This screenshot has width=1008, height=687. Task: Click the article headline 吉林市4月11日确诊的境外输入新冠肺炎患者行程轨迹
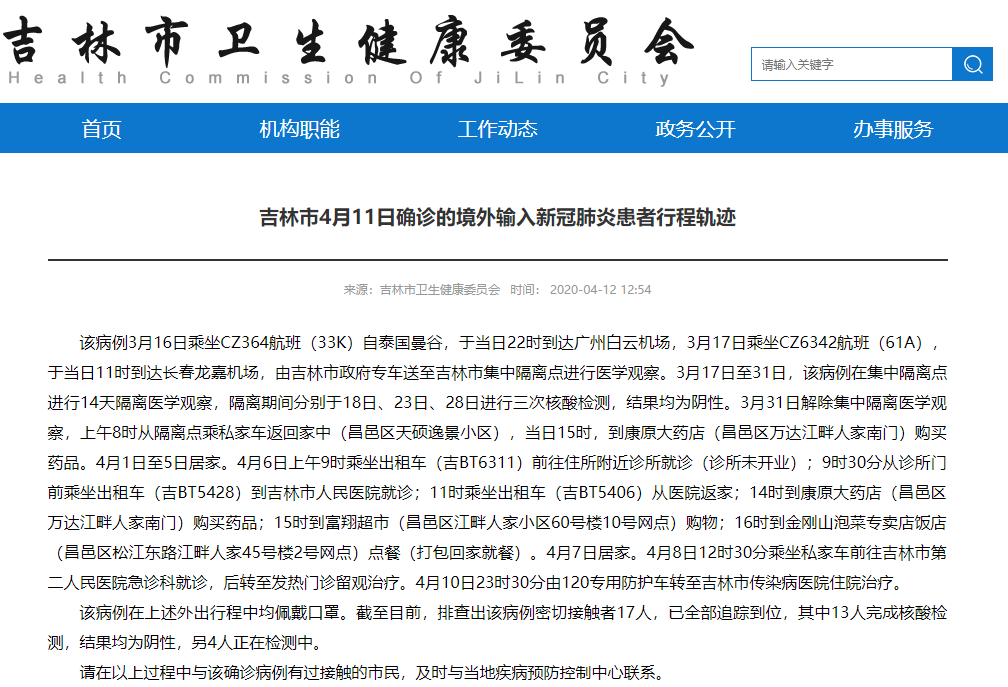coord(498,217)
